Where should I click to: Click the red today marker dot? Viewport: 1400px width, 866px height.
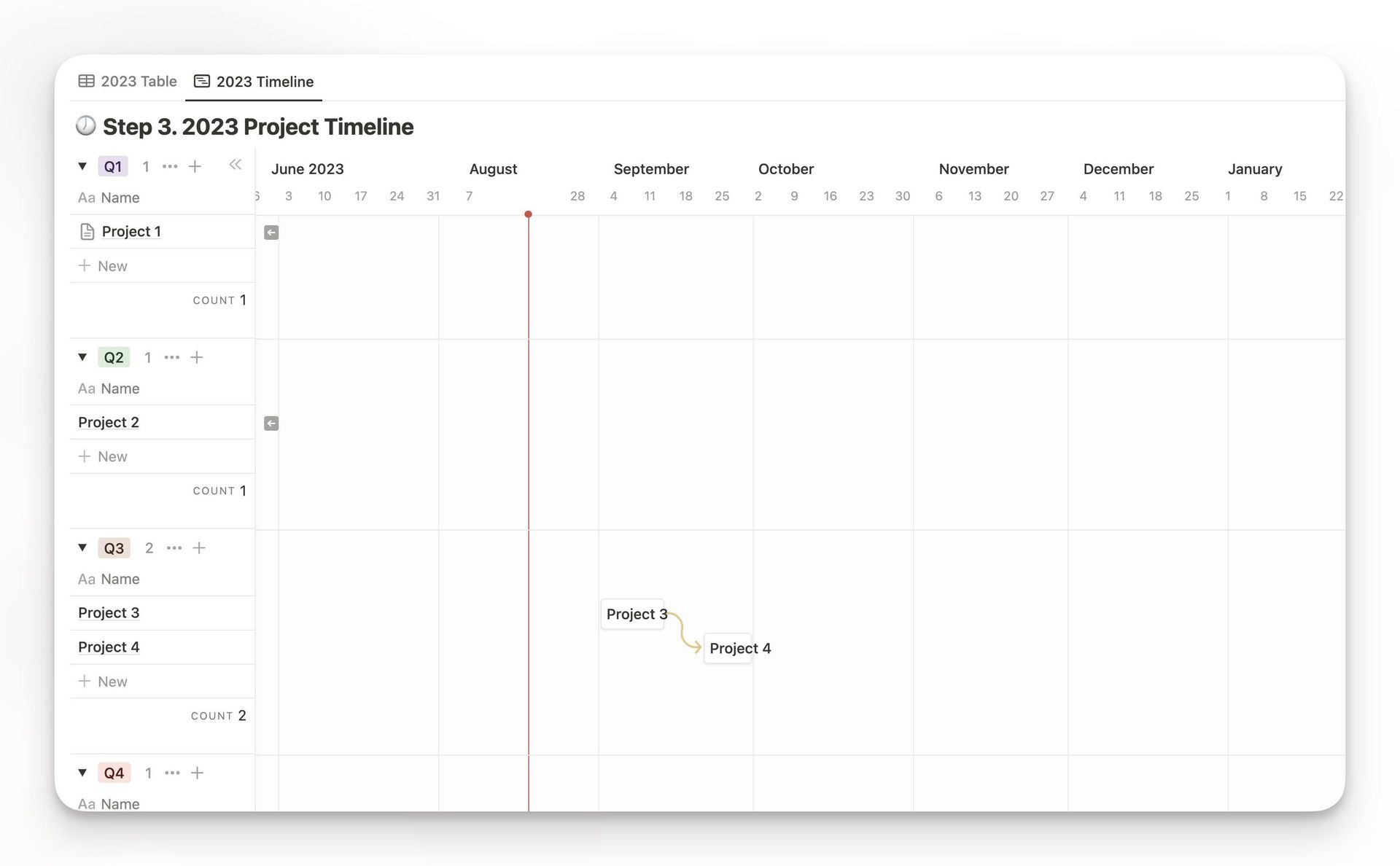(528, 214)
